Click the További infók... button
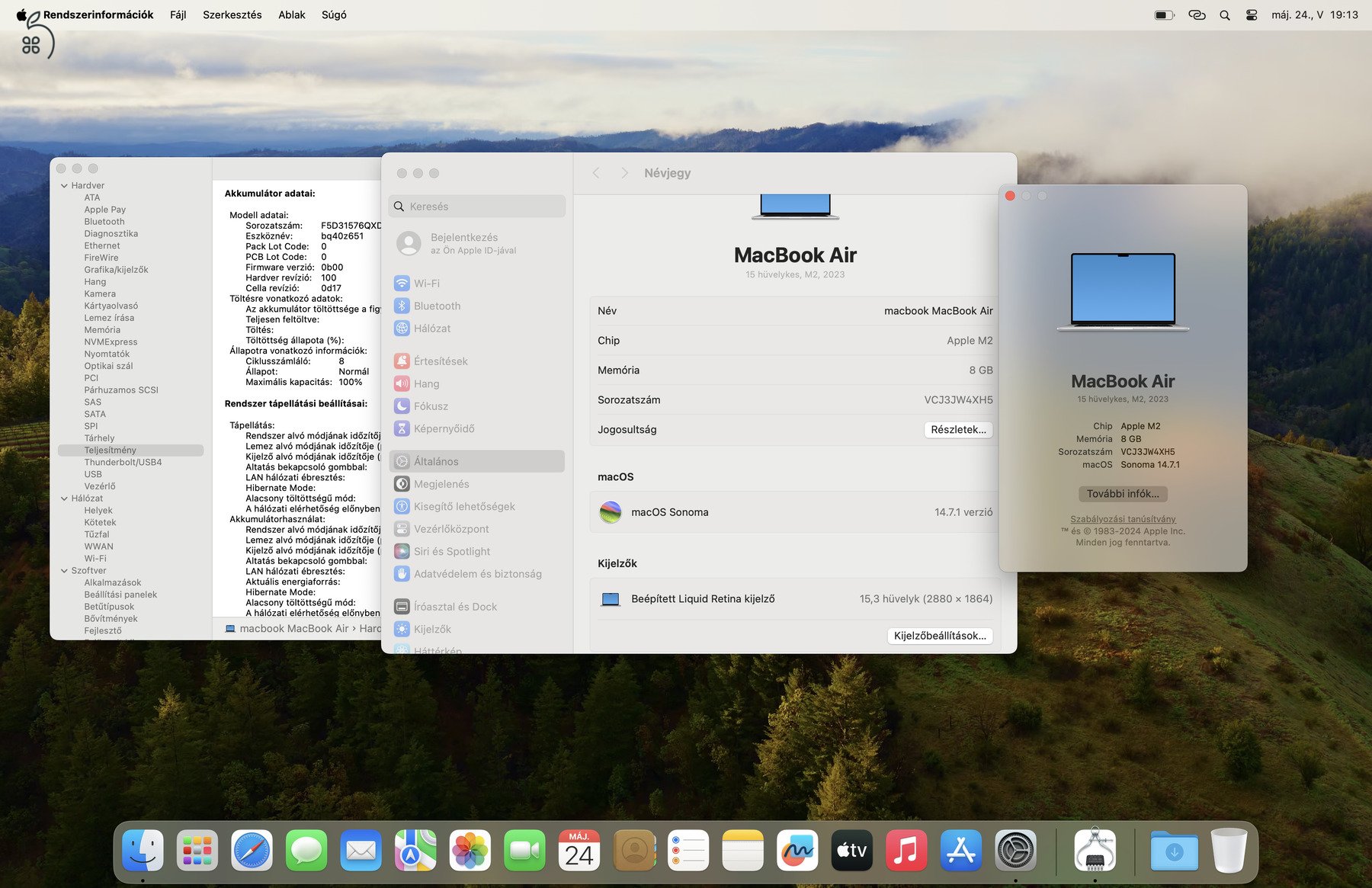The image size is (1372, 888). point(1123,494)
